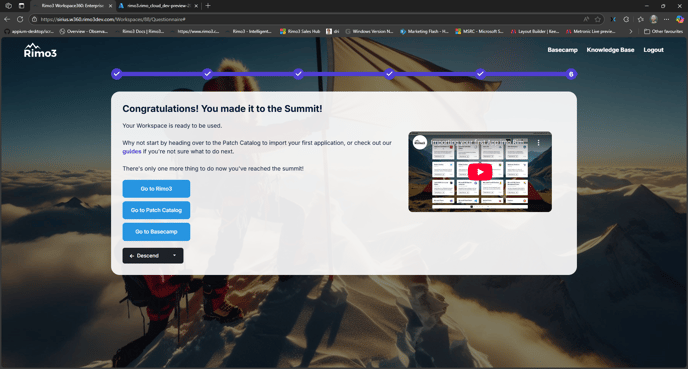This screenshot has width=688, height=369.
Task: Follow the guides hyperlink
Action: pos(132,151)
